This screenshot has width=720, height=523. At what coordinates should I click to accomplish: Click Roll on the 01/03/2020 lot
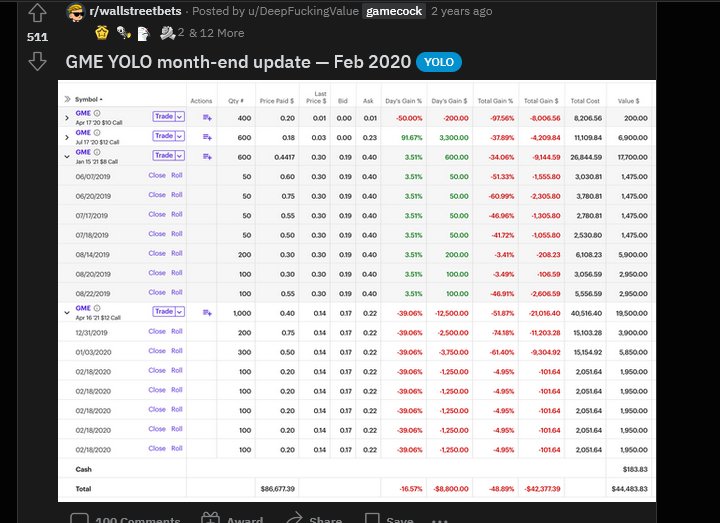[177, 351]
